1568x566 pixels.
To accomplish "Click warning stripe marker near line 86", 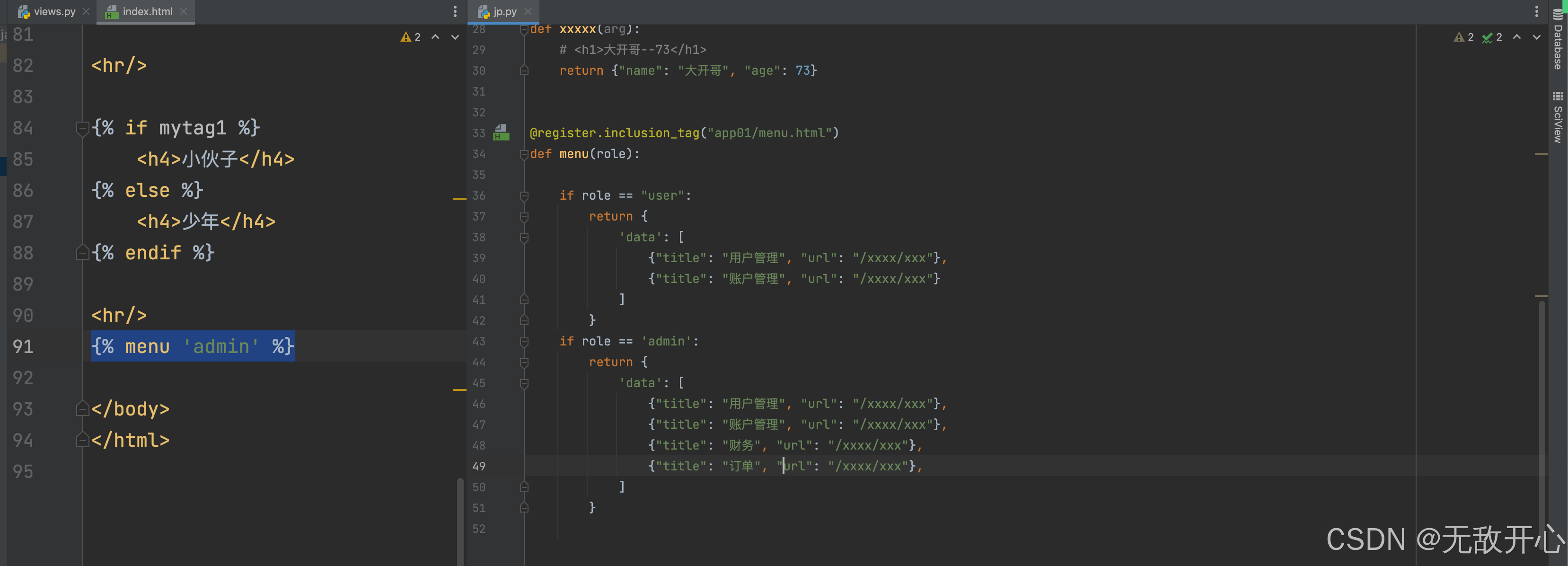I will (459, 198).
